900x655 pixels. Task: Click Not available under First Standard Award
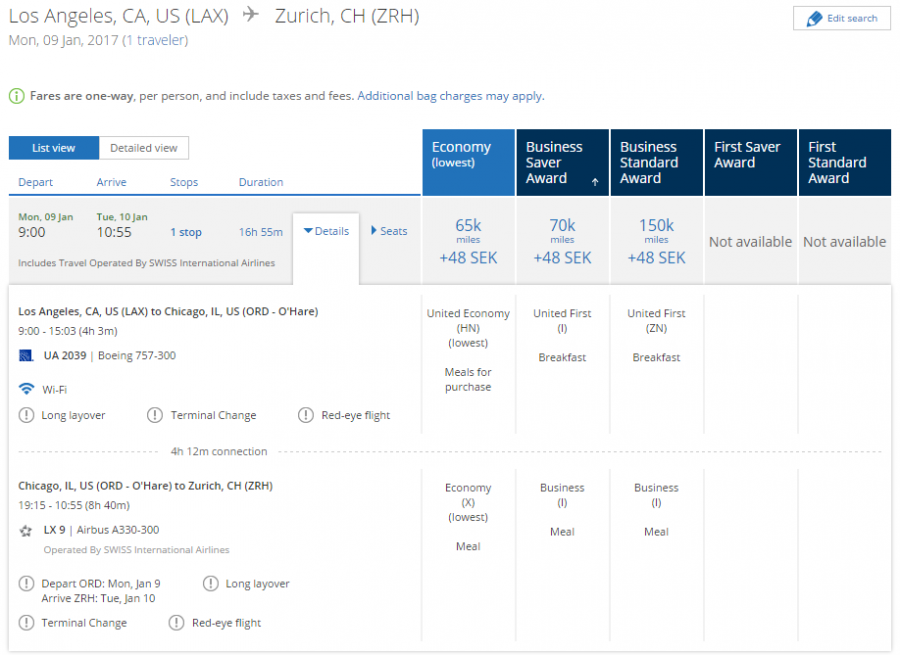pos(845,242)
